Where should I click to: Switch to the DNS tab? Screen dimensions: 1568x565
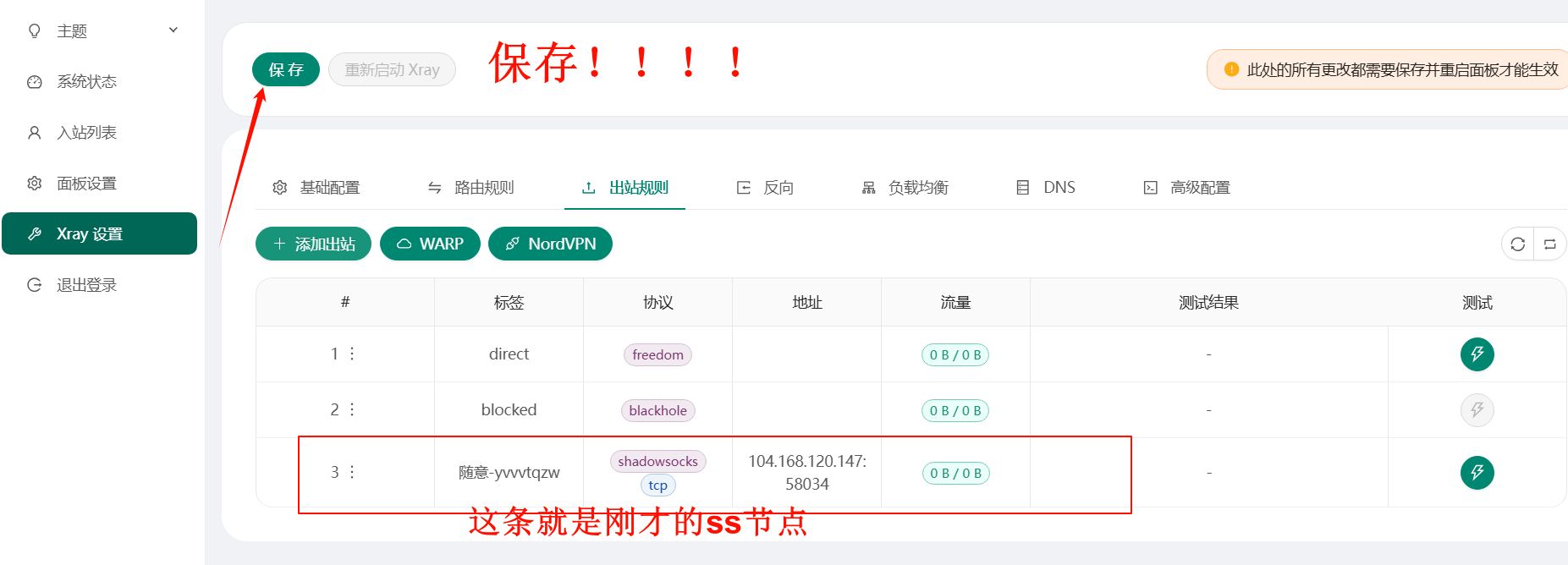tap(1046, 188)
